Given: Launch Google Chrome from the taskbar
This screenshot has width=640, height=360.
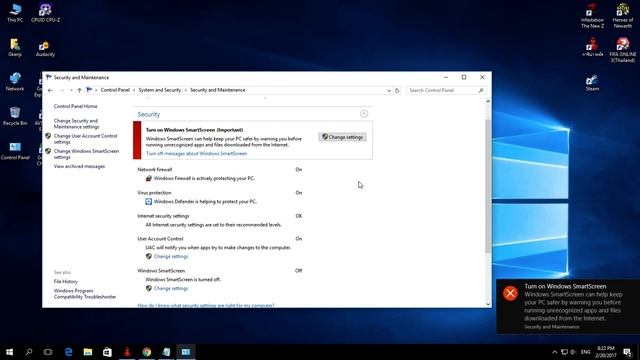Looking at the screenshot, I should (x=147, y=352).
